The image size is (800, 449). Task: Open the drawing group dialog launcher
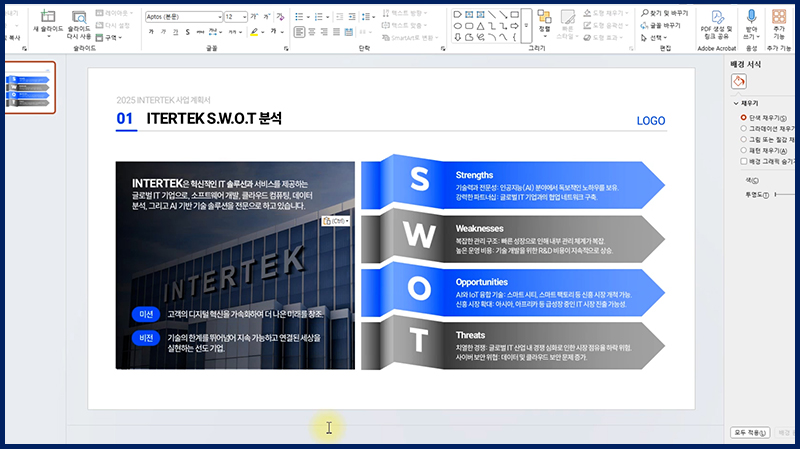632,49
